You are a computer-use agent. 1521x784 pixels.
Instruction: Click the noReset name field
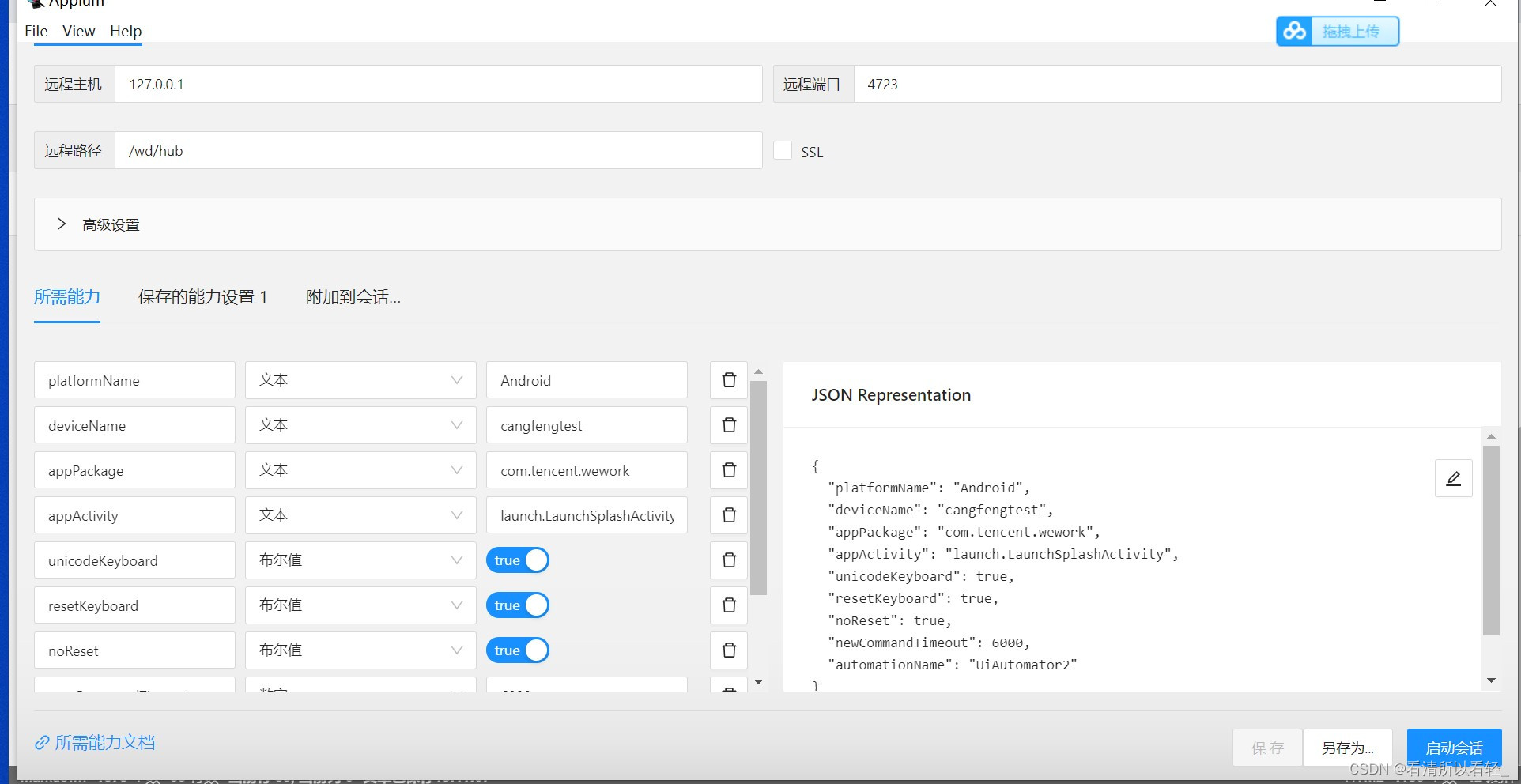tap(134, 650)
